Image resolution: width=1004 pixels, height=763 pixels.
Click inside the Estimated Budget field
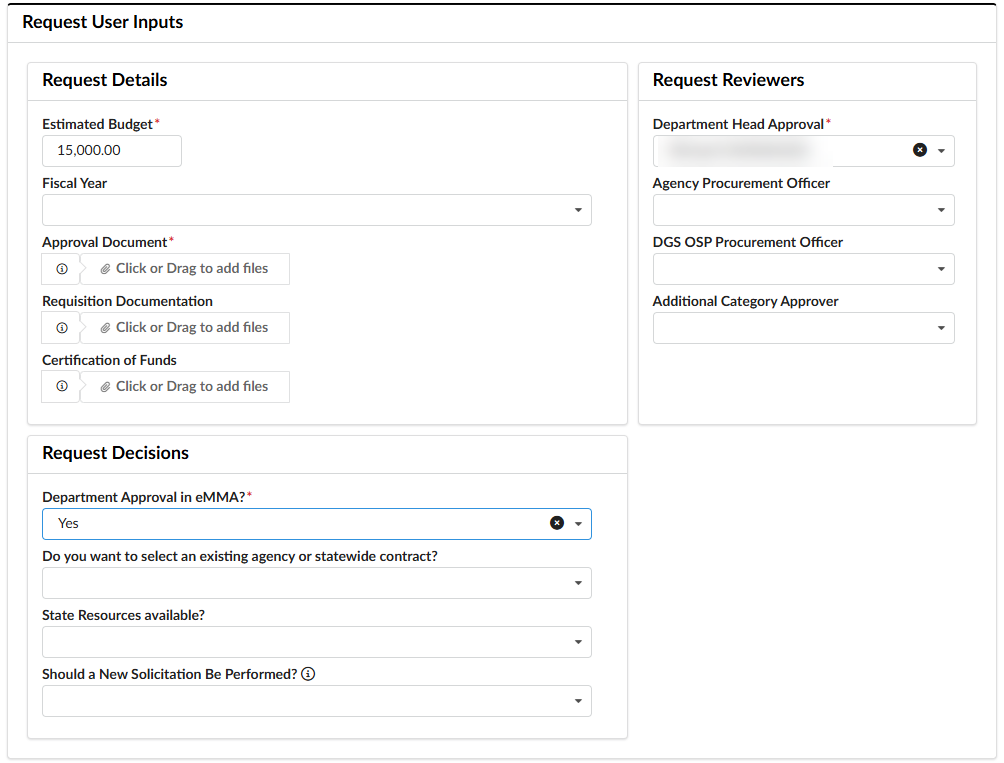click(x=111, y=151)
